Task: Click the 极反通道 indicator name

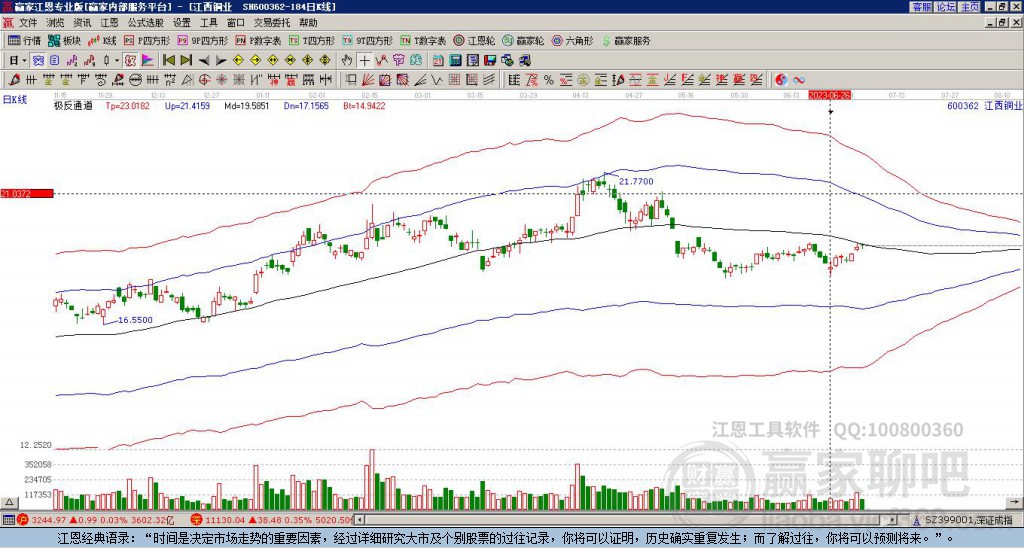Action: 73,105
